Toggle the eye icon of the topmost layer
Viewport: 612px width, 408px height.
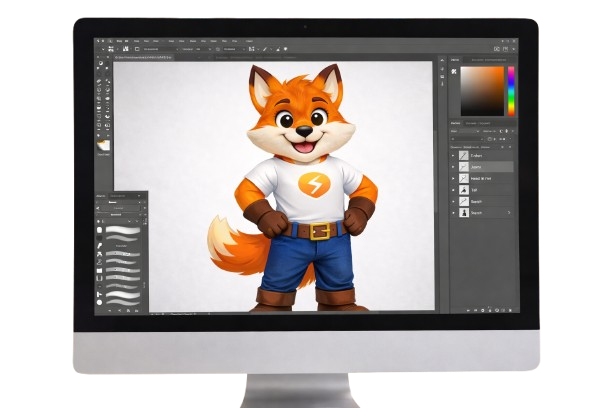tap(454, 156)
